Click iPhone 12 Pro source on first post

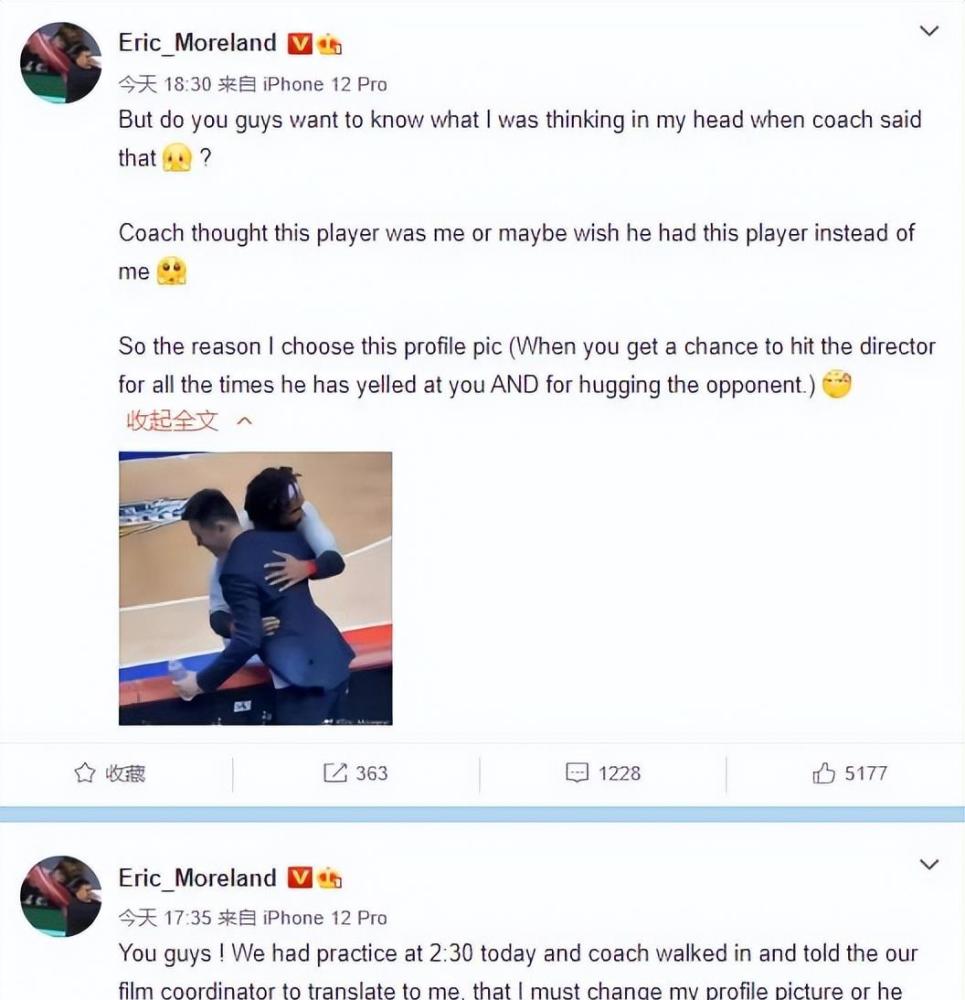point(325,84)
